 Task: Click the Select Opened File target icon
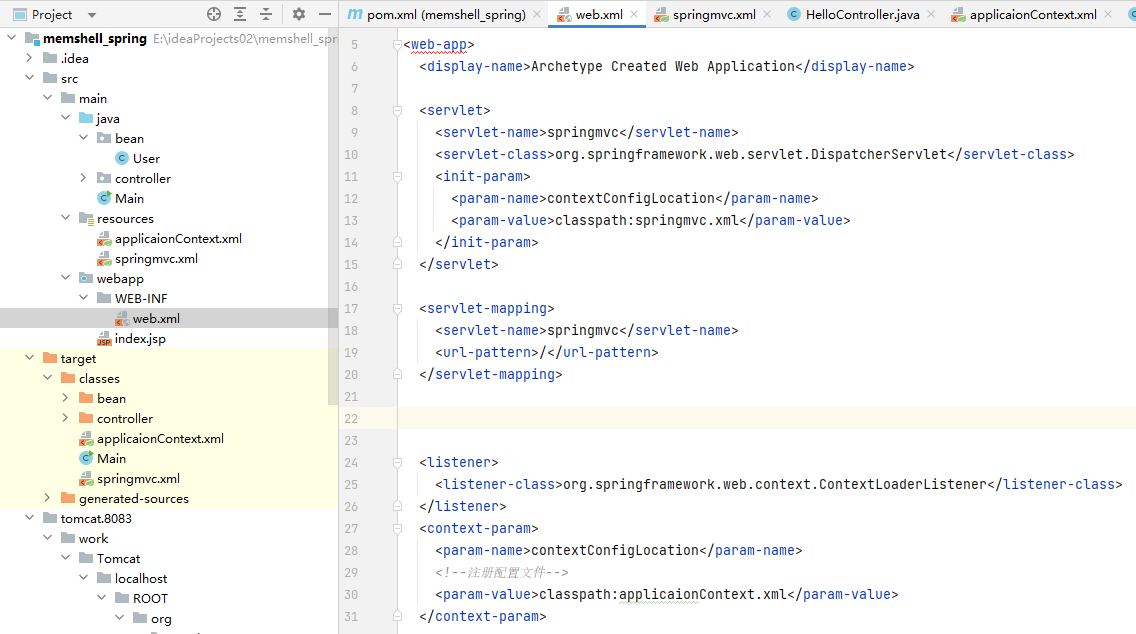pyautogui.click(x=213, y=14)
